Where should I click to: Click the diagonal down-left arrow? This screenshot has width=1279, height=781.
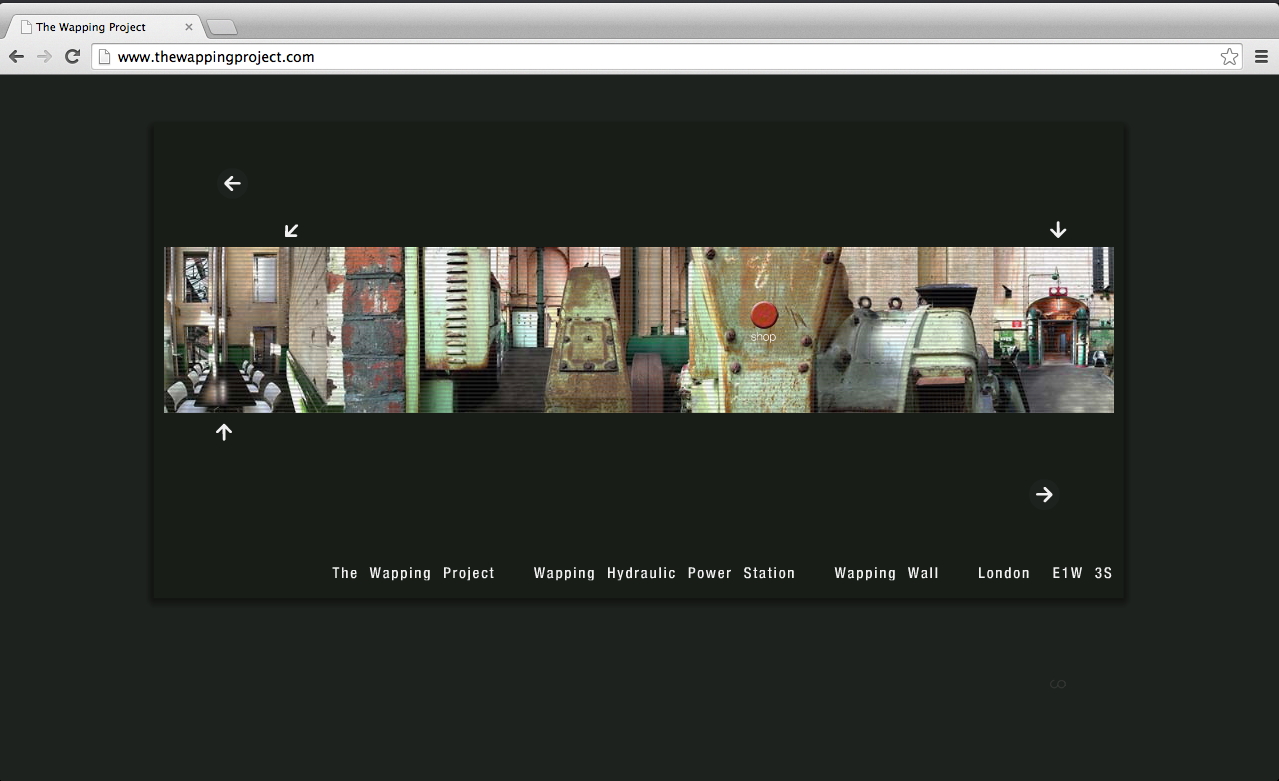[292, 231]
